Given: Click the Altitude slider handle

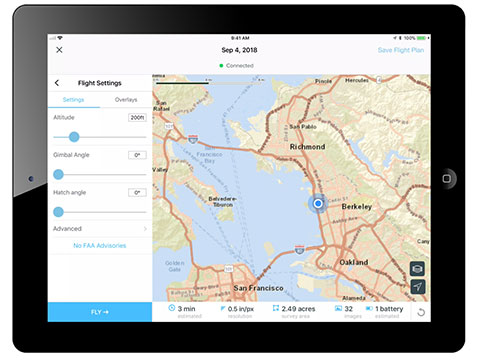Looking at the screenshot, I should [74, 137].
